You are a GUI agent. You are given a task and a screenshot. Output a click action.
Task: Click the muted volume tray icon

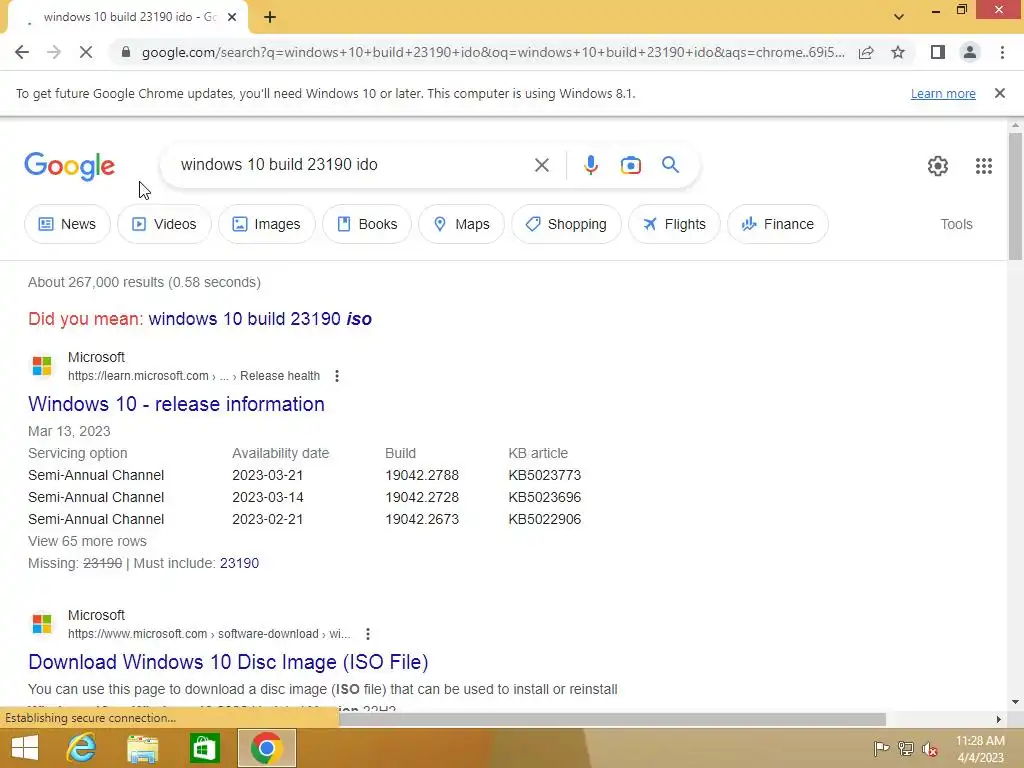click(930, 748)
